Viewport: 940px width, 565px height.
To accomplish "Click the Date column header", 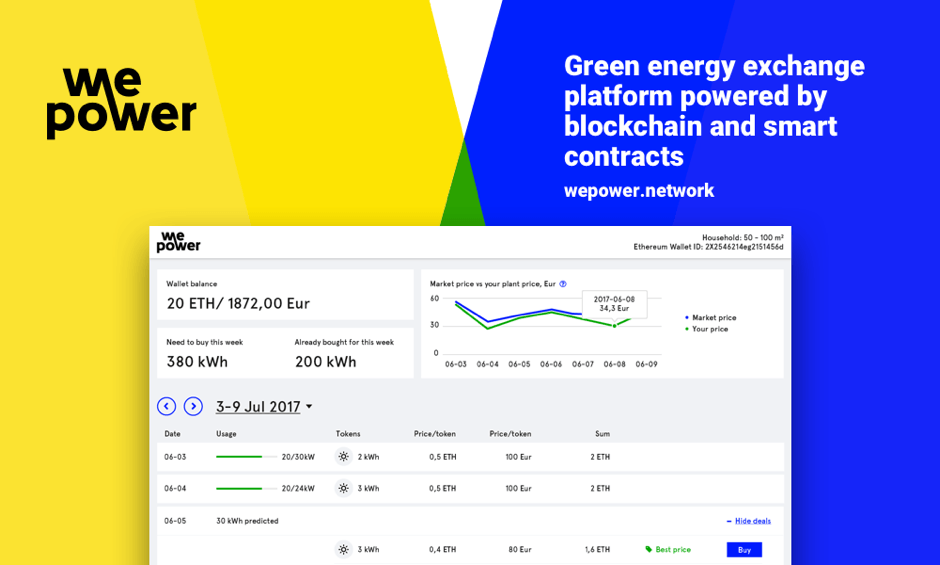I will coord(173,434).
